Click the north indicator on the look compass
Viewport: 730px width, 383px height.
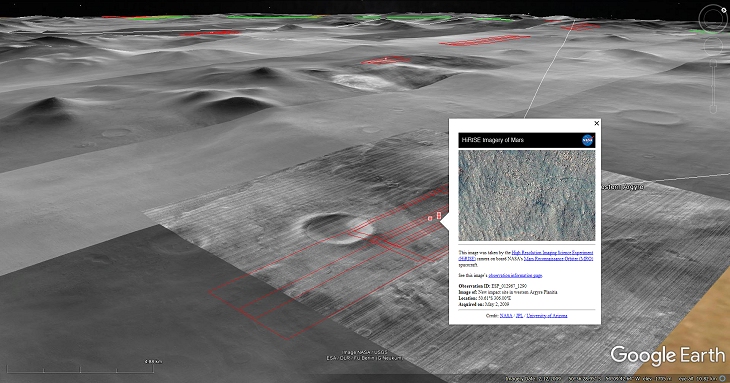click(x=723, y=10)
